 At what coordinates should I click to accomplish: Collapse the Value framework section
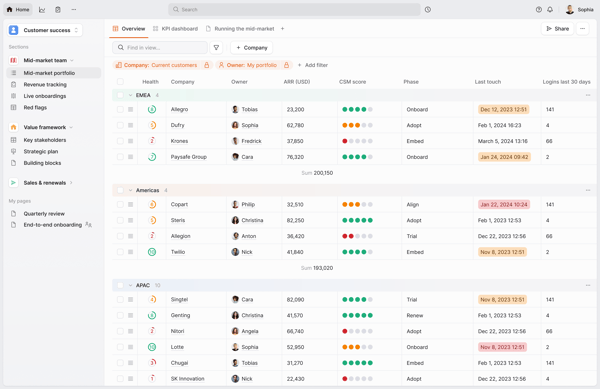[x=71, y=127]
